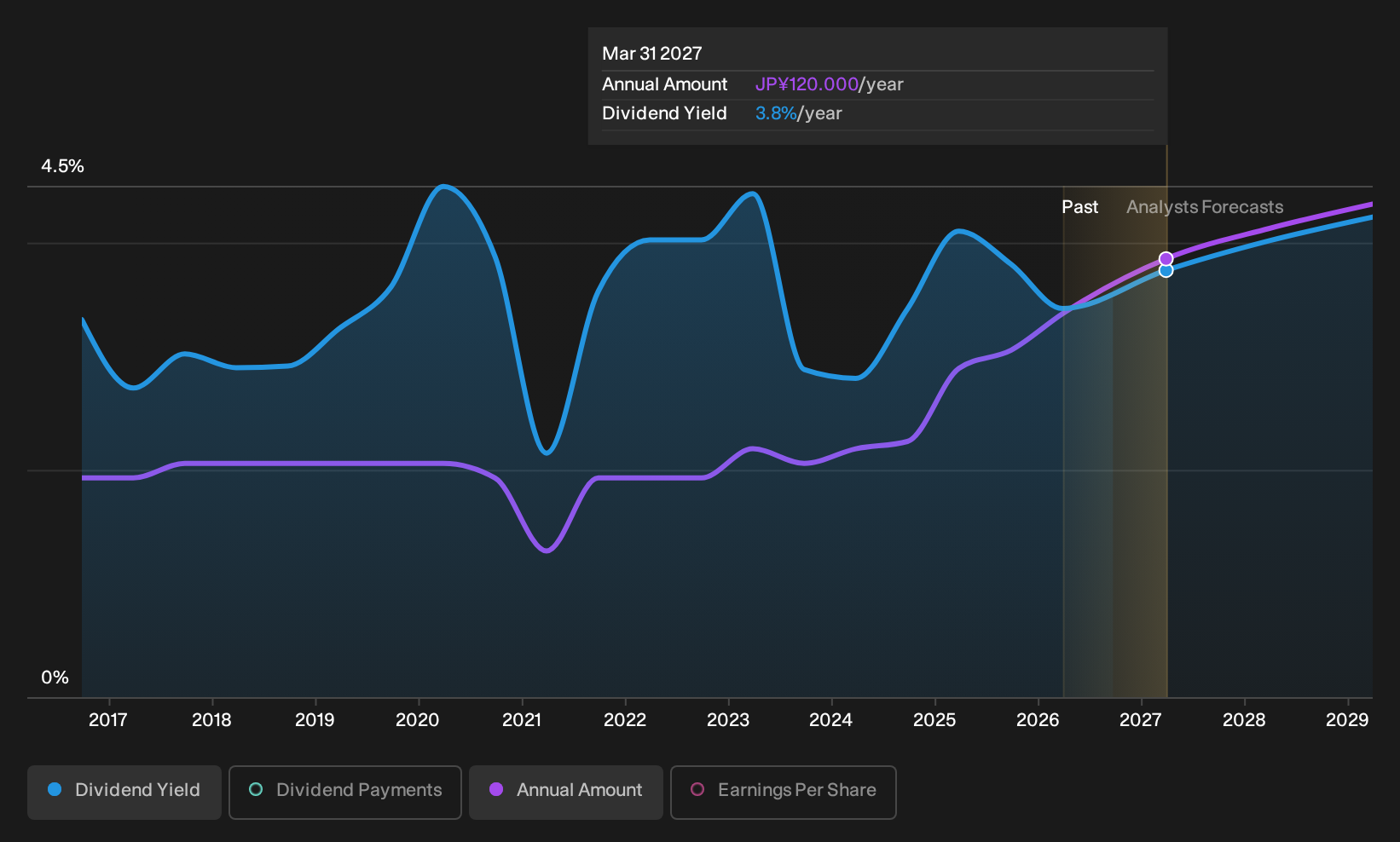
Task: Click the purple Annual Amount legend dot
Action: pos(496,790)
